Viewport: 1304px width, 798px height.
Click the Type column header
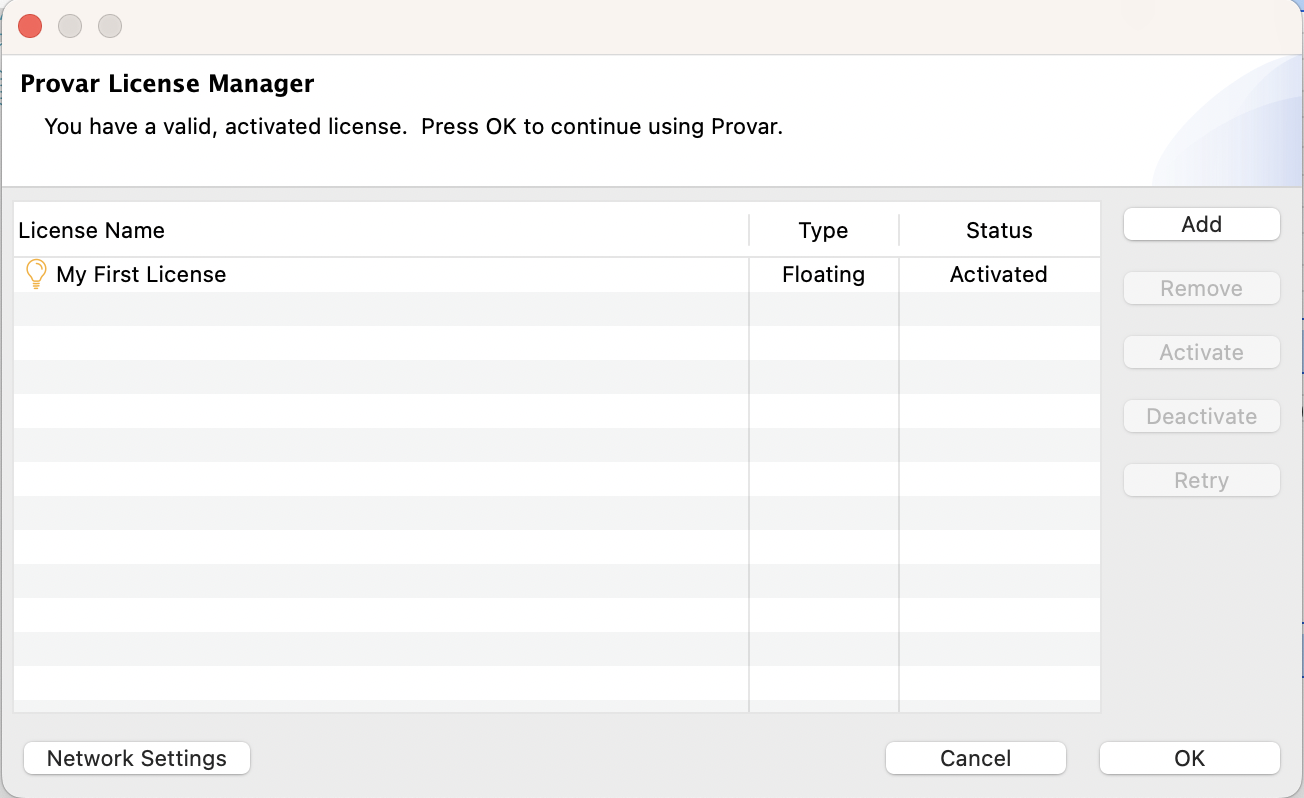click(x=823, y=230)
